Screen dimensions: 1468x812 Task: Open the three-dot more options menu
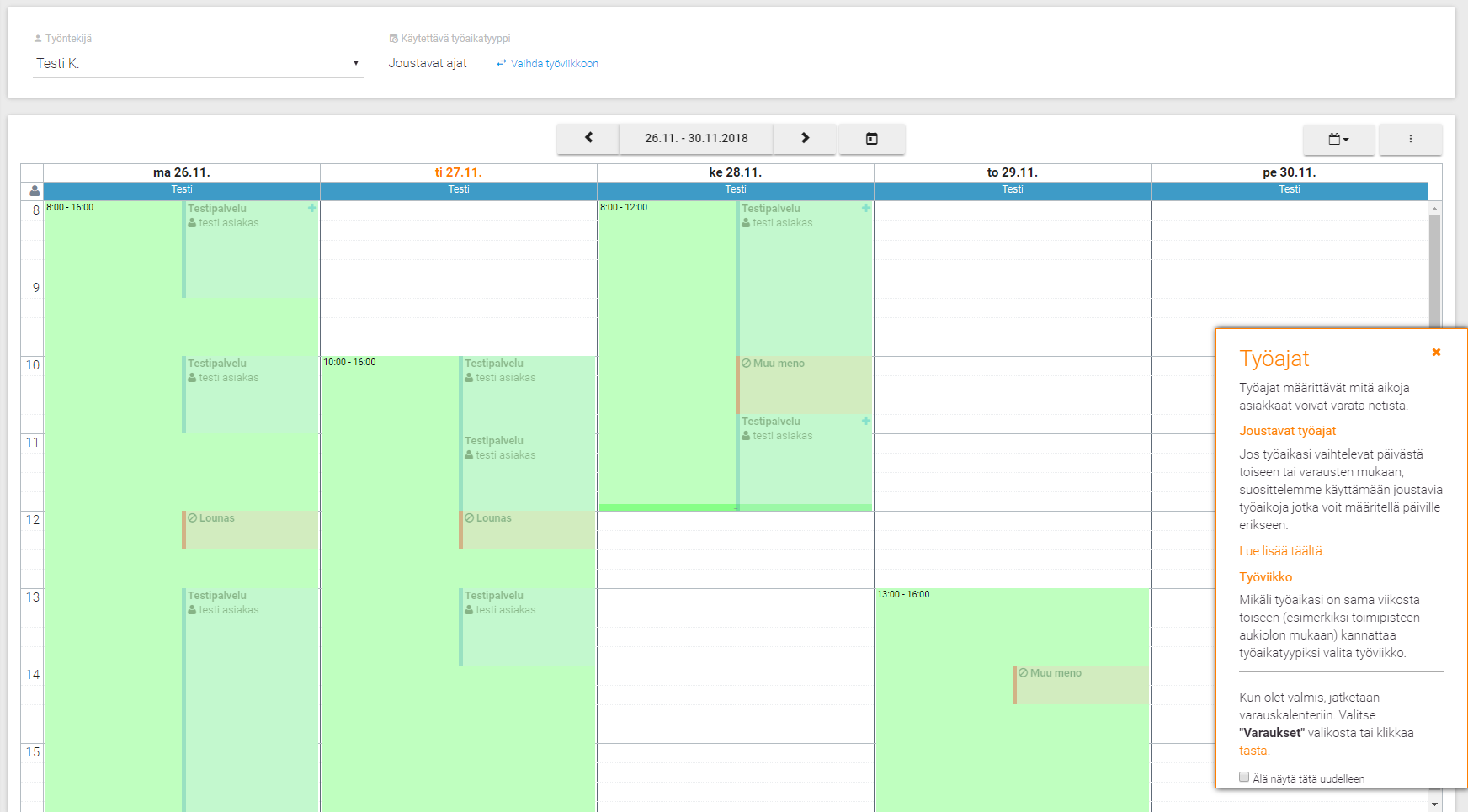[x=1411, y=139]
